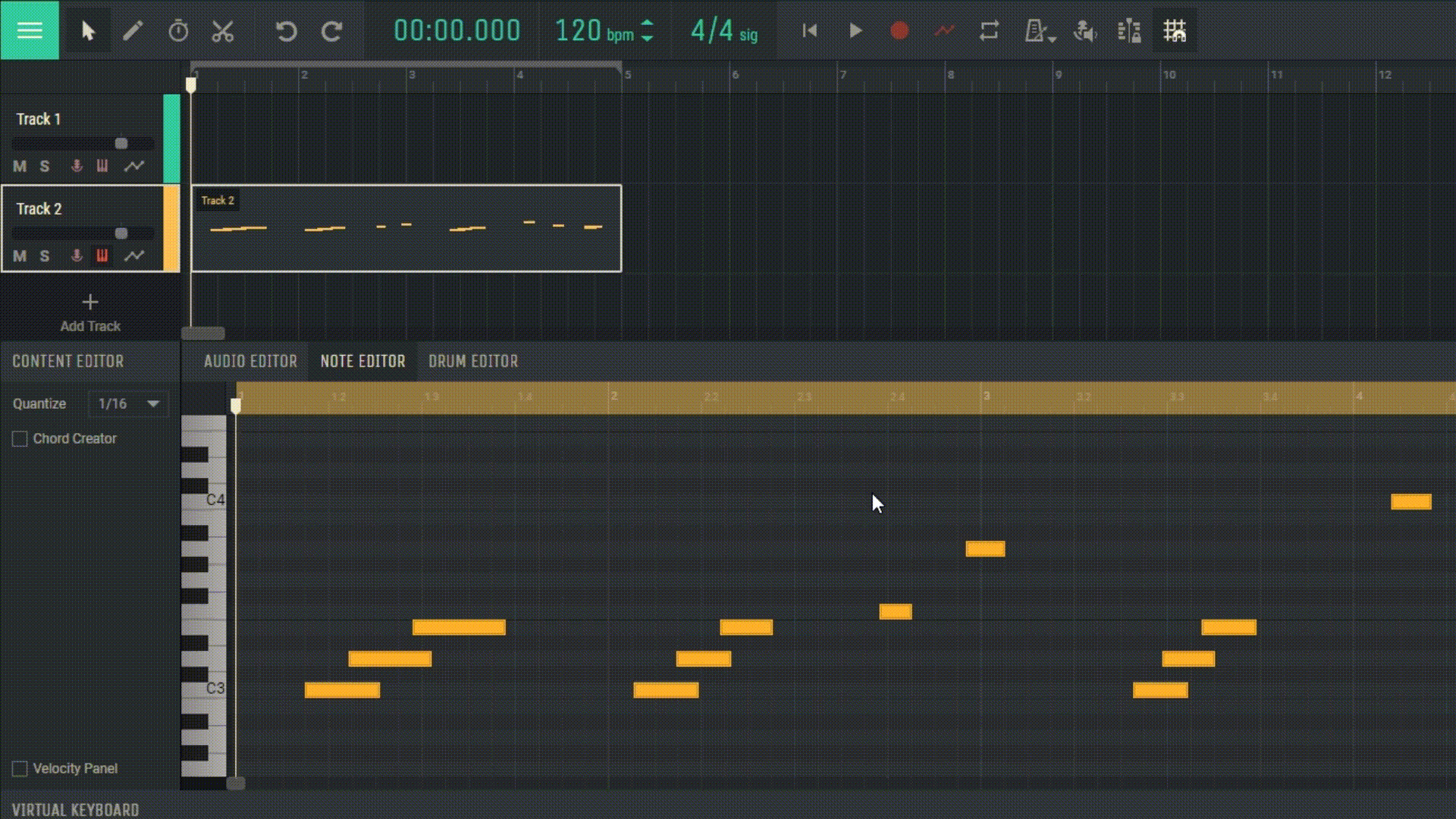Switch to Audio Editor tab
Viewport: 1456px width, 819px height.
click(x=250, y=361)
